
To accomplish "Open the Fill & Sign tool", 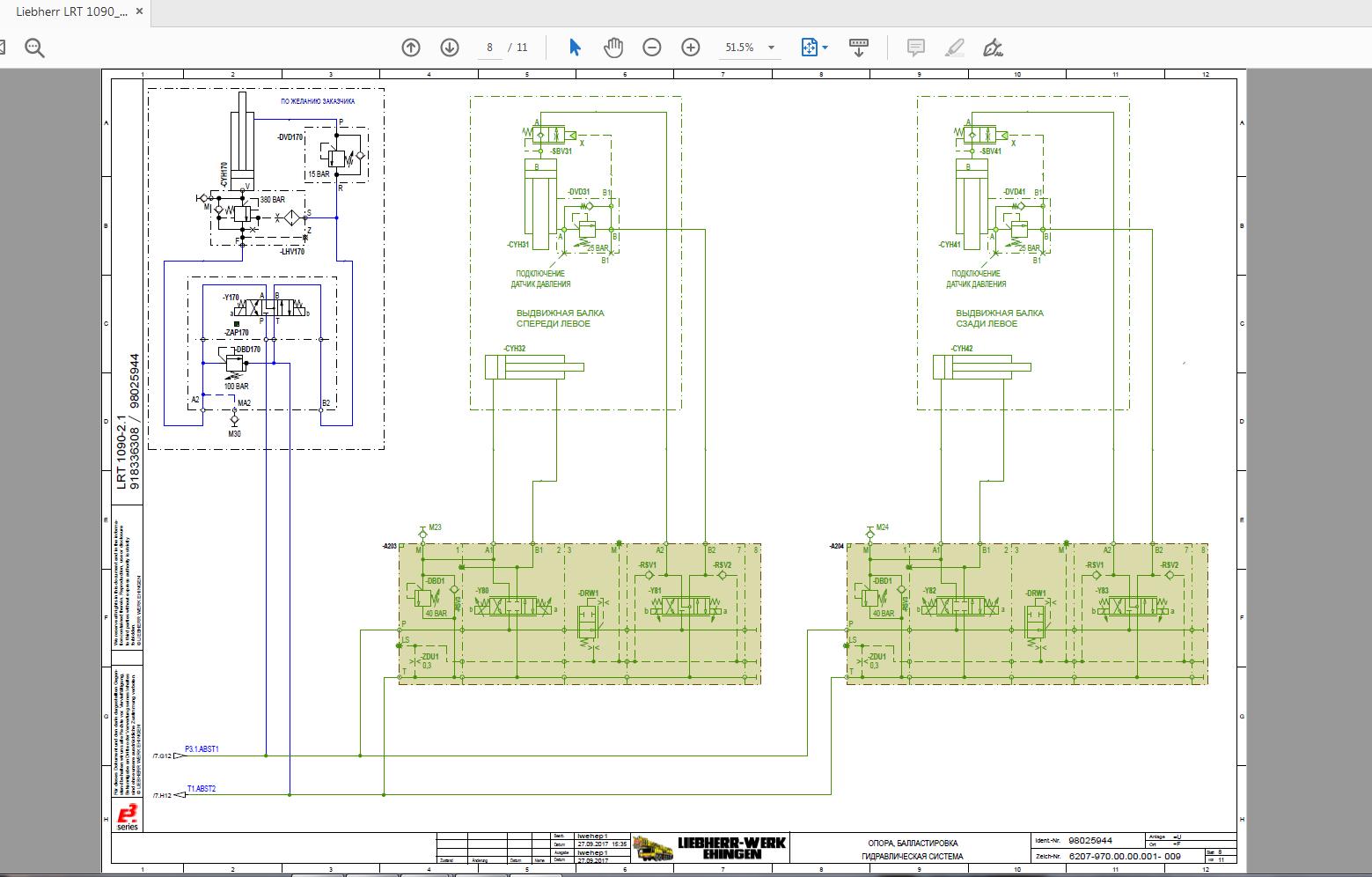I will [x=992, y=48].
